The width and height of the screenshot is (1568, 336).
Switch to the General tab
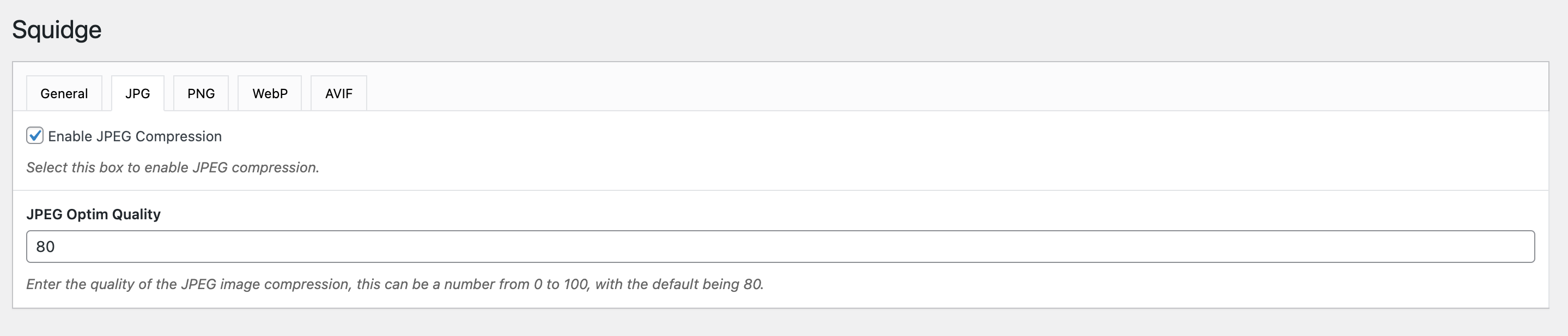[x=64, y=93]
